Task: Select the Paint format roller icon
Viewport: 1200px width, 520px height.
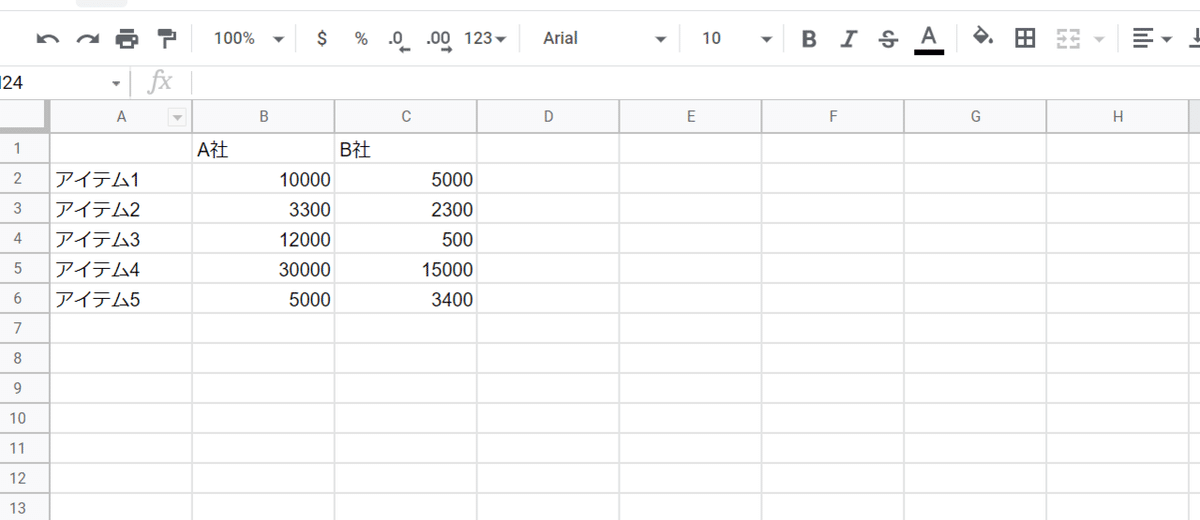Action: pyautogui.click(x=167, y=39)
